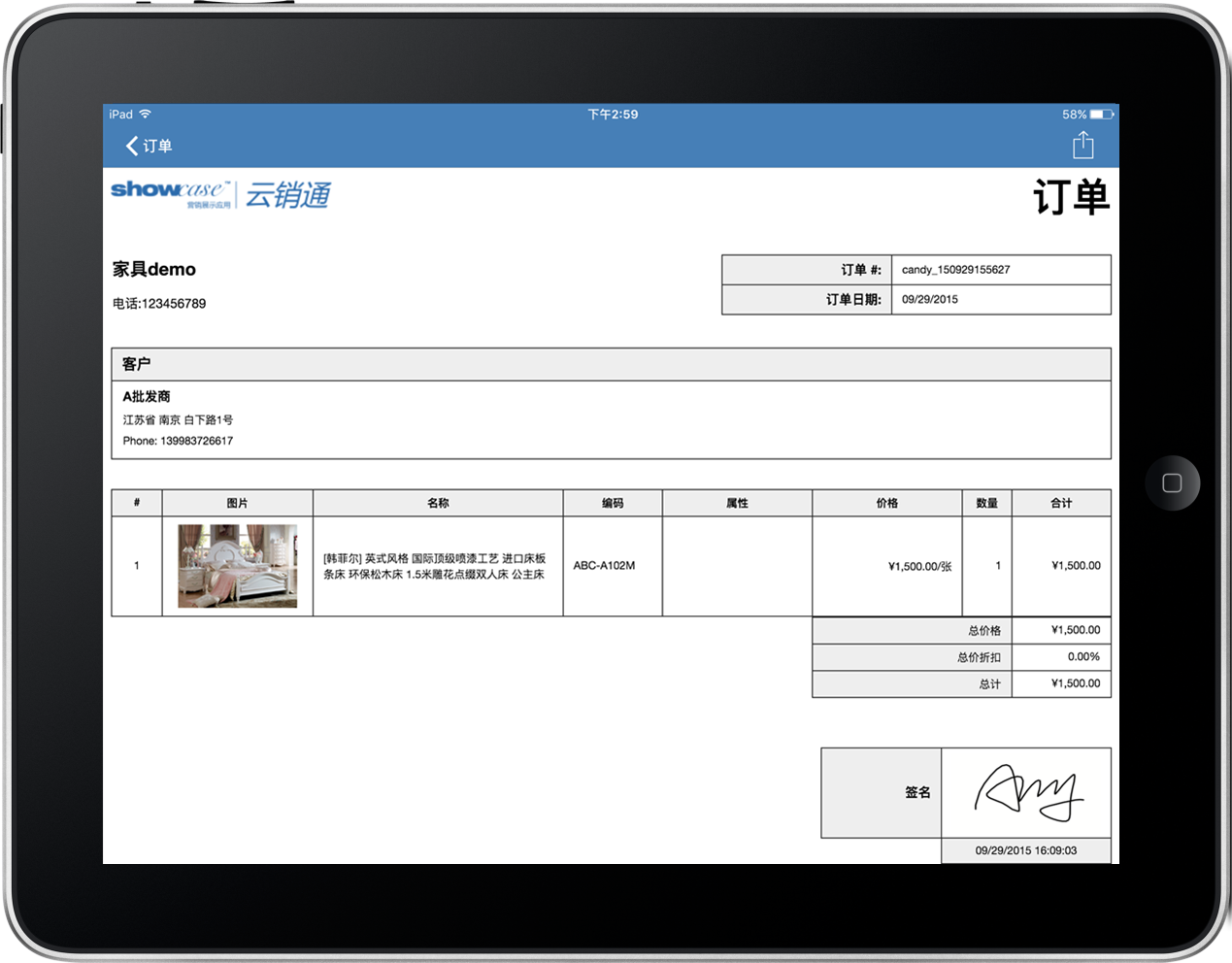The width and height of the screenshot is (1232, 963).
Task: Tap the 签名 label cell
Action: click(882, 793)
